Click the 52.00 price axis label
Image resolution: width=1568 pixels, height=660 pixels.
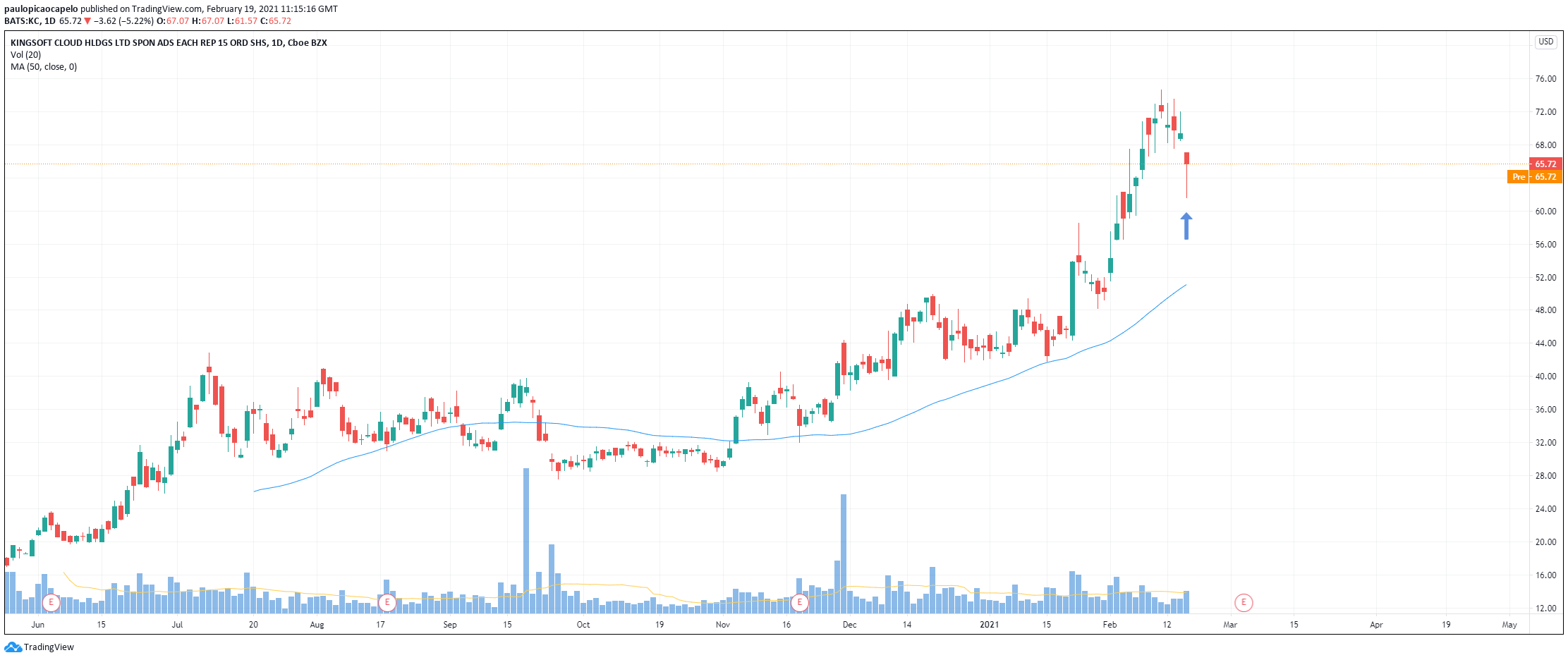click(x=1545, y=278)
